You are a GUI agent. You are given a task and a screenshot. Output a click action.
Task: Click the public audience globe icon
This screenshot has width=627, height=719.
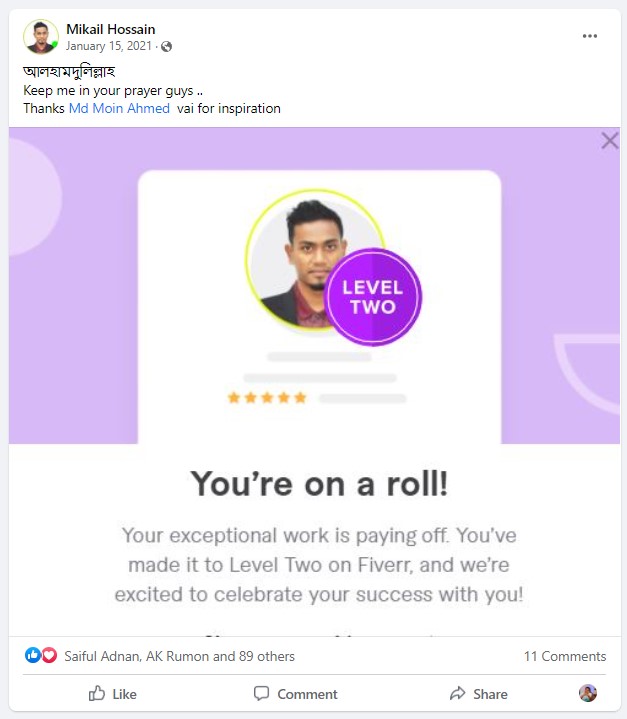tap(166, 46)
